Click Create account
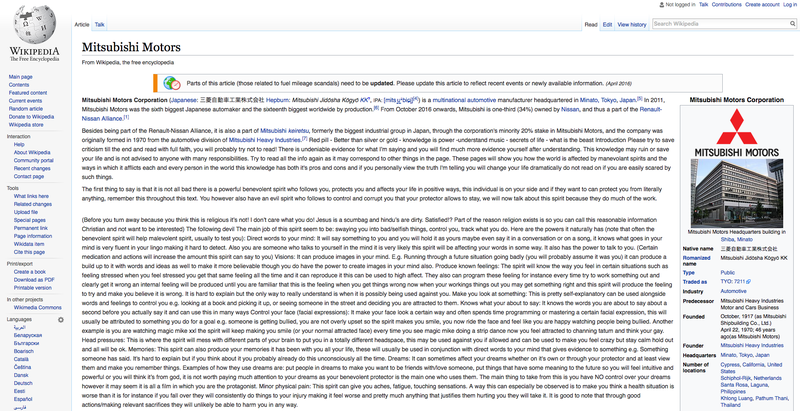This screenshot has height=411, width=800. pyautogui.click(x=762, y=5)
